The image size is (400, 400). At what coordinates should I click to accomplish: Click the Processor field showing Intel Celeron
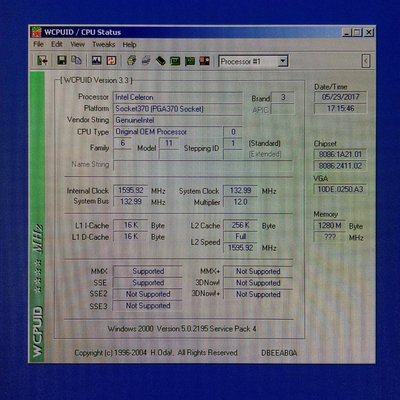pyautogui.click(x=177, y=97)
